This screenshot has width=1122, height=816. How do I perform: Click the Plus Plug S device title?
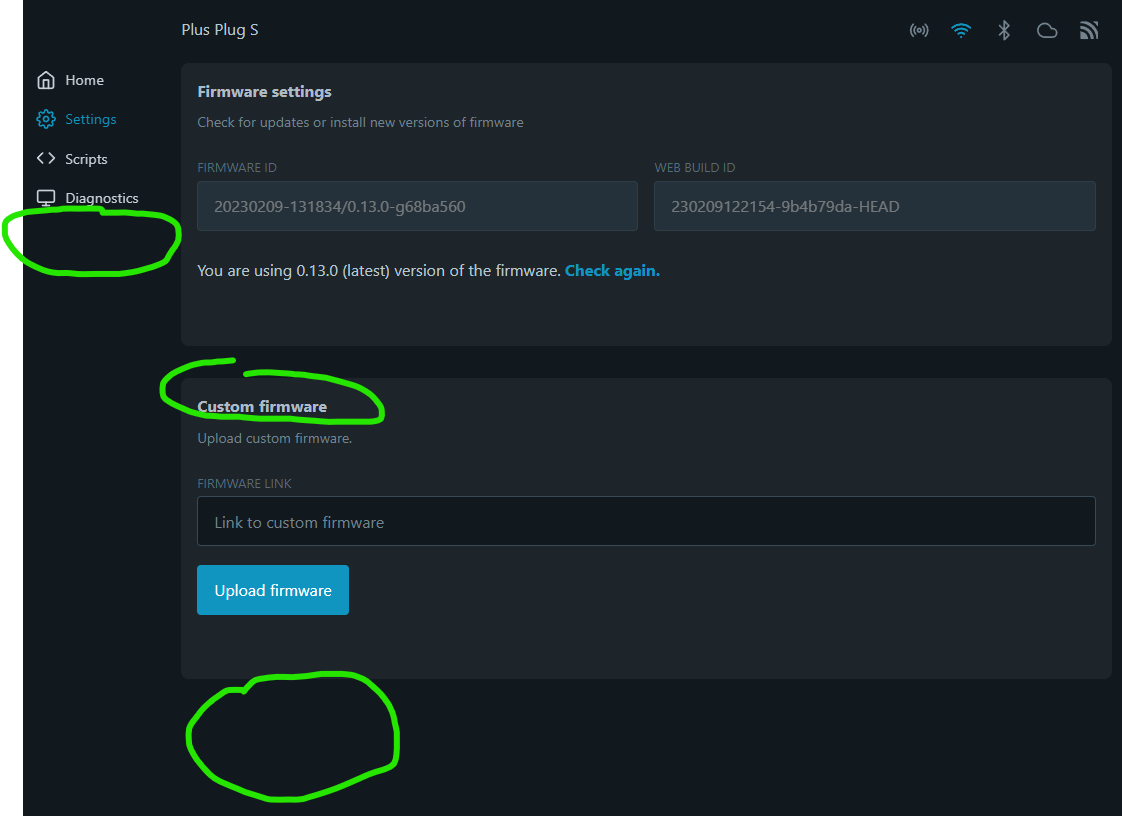pos(220,30)
